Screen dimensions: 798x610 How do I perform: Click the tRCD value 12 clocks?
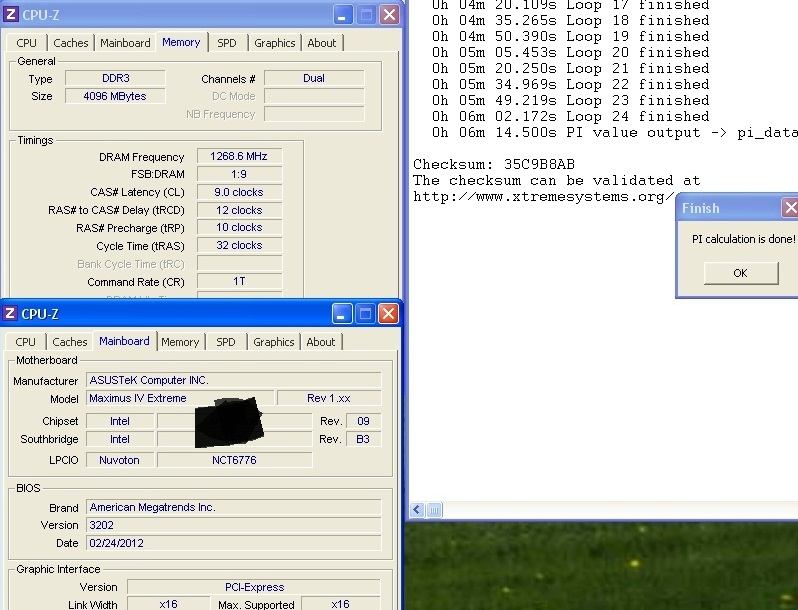point(239,210)
